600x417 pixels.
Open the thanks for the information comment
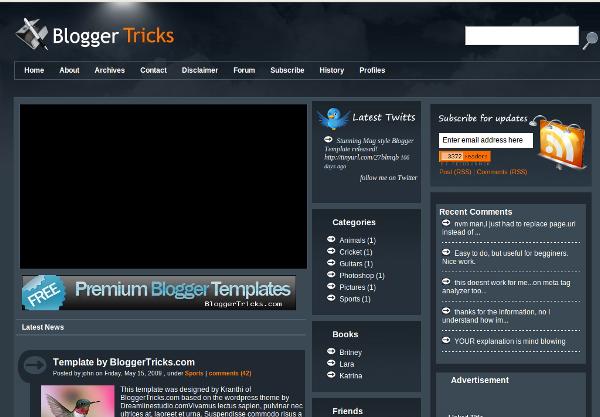[x=496, y=316]
